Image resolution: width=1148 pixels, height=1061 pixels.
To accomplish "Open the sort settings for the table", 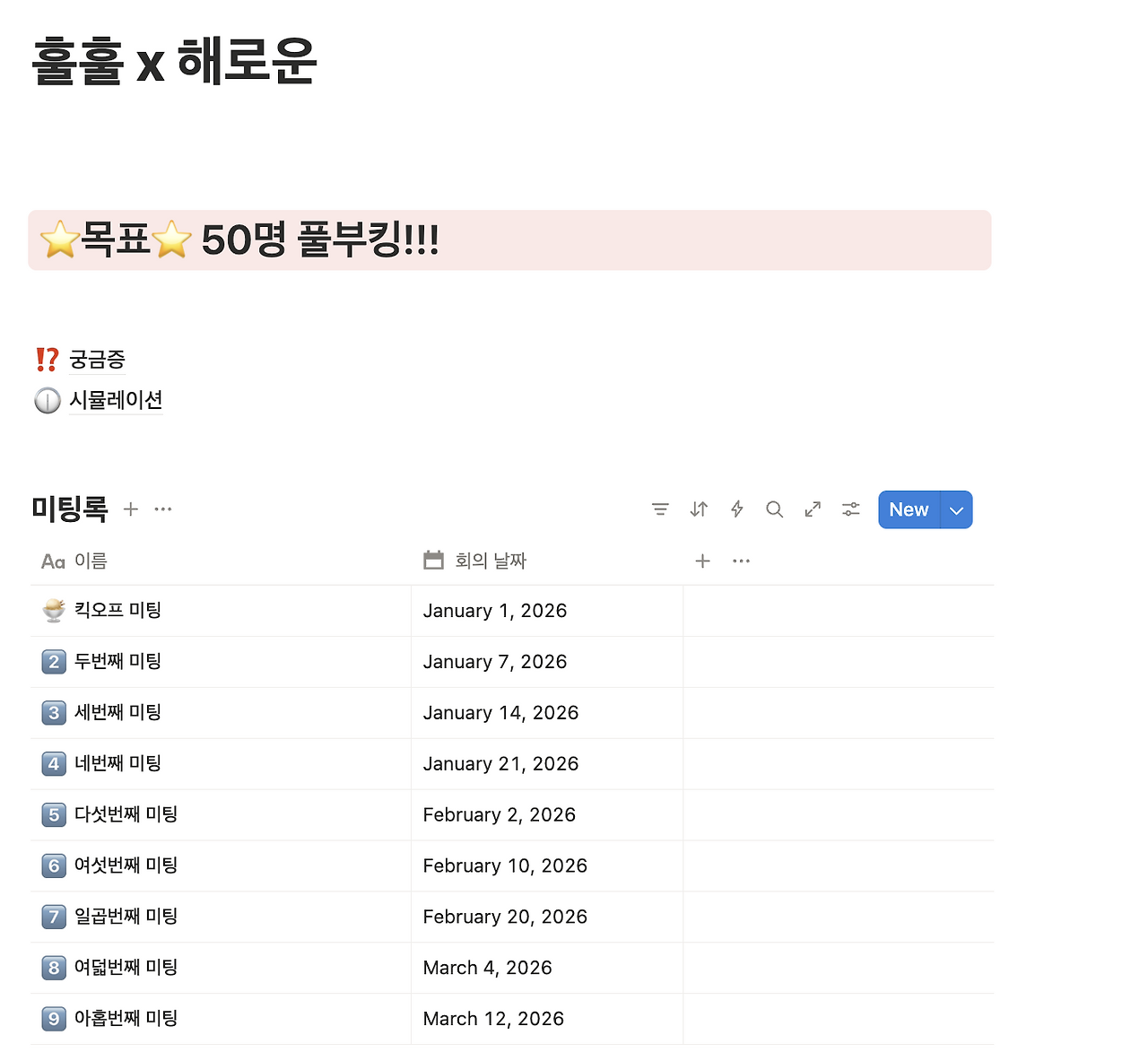I will 699,509.
